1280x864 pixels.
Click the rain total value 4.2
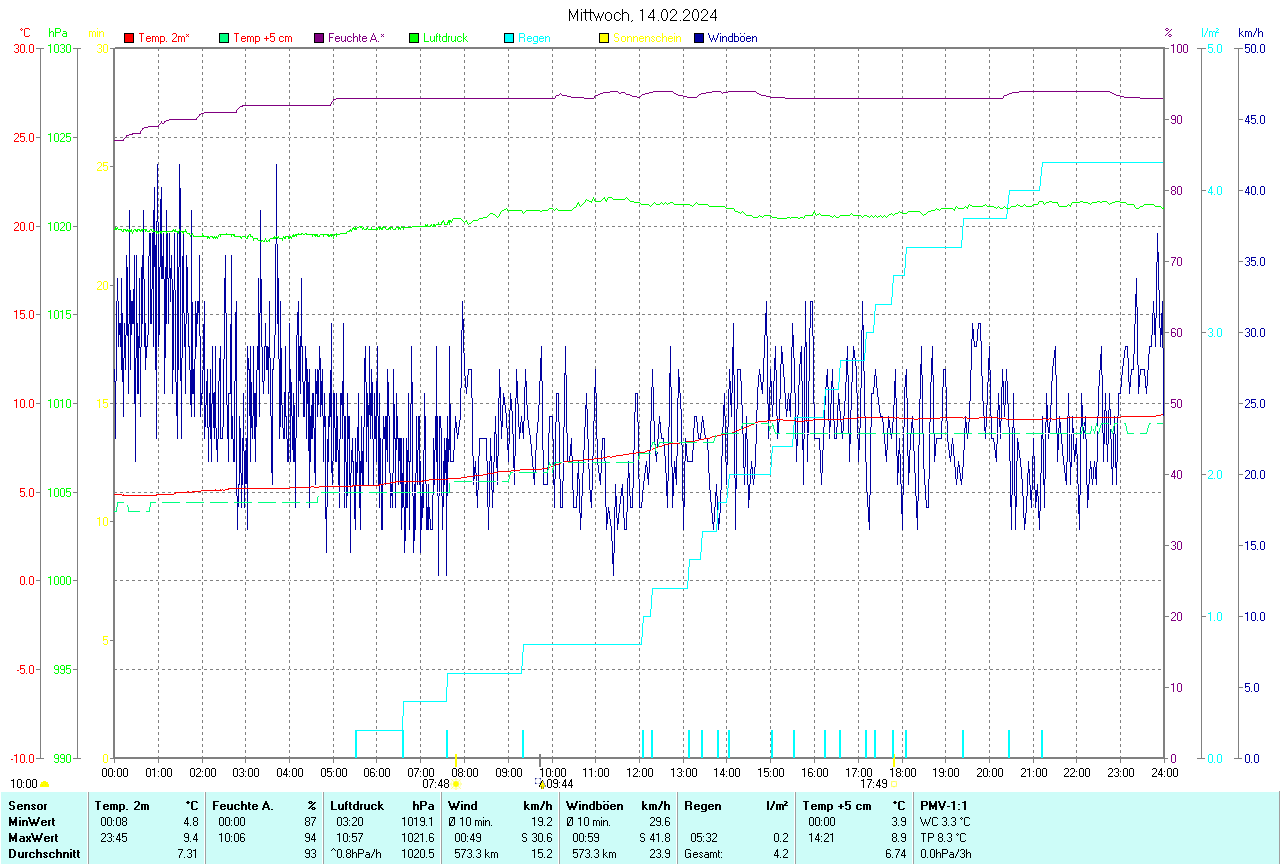pos(780,854)
